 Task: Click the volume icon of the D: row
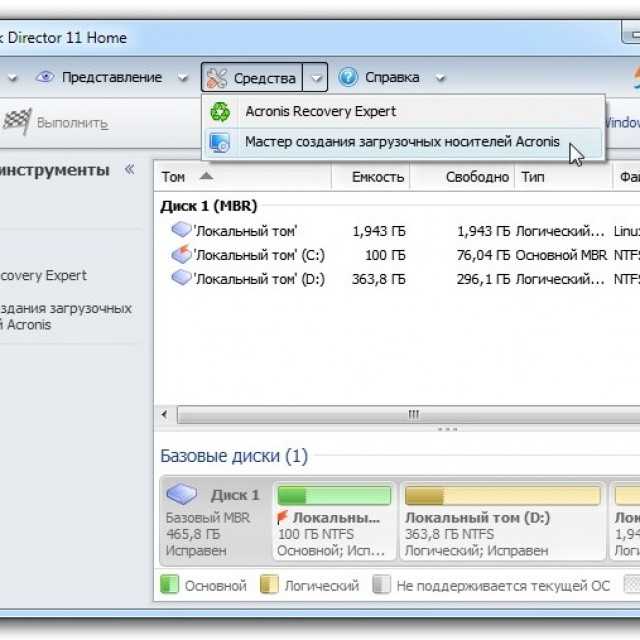point(181,278)
